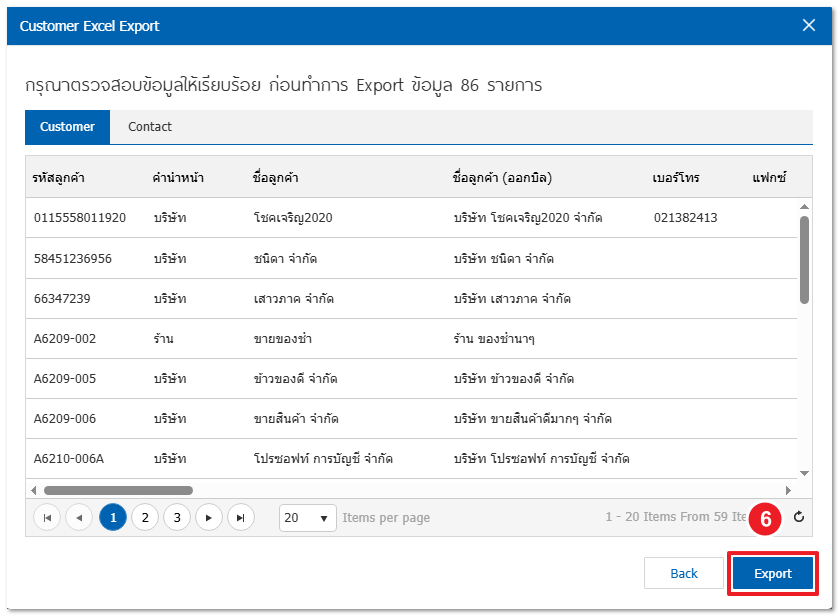Switch to the Contact tab
This screenshot has width=839, height=616.
pos(150,127)
